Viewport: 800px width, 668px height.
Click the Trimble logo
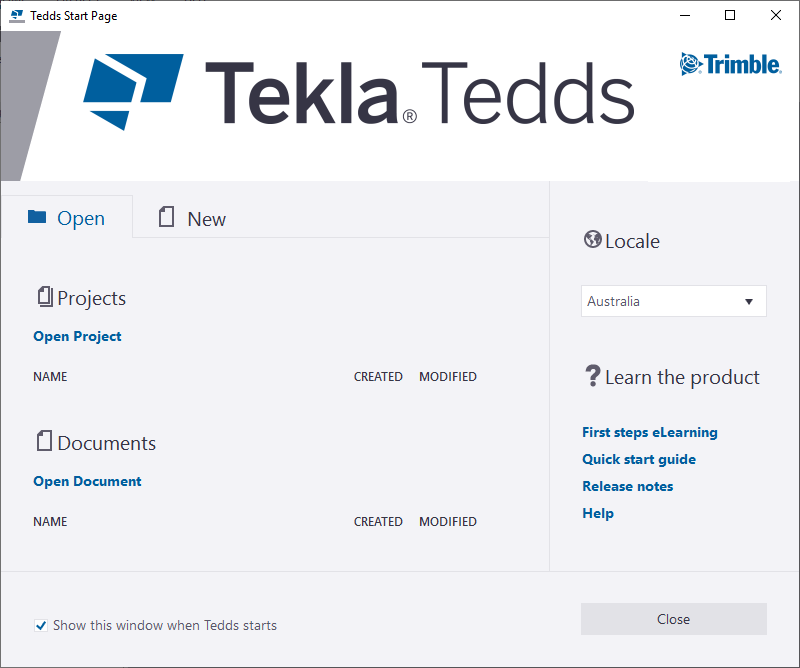730,63
